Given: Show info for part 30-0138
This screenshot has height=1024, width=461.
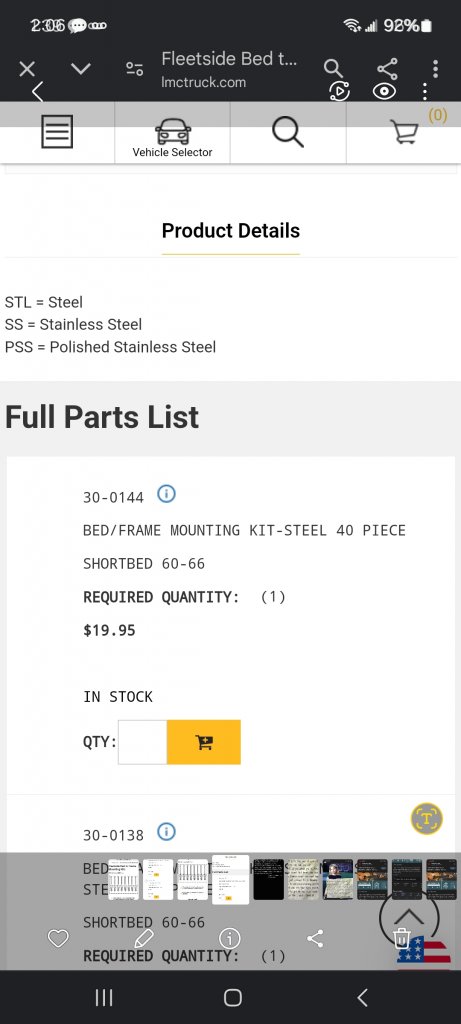Looking at the screenshot, I should pos(167,832).
